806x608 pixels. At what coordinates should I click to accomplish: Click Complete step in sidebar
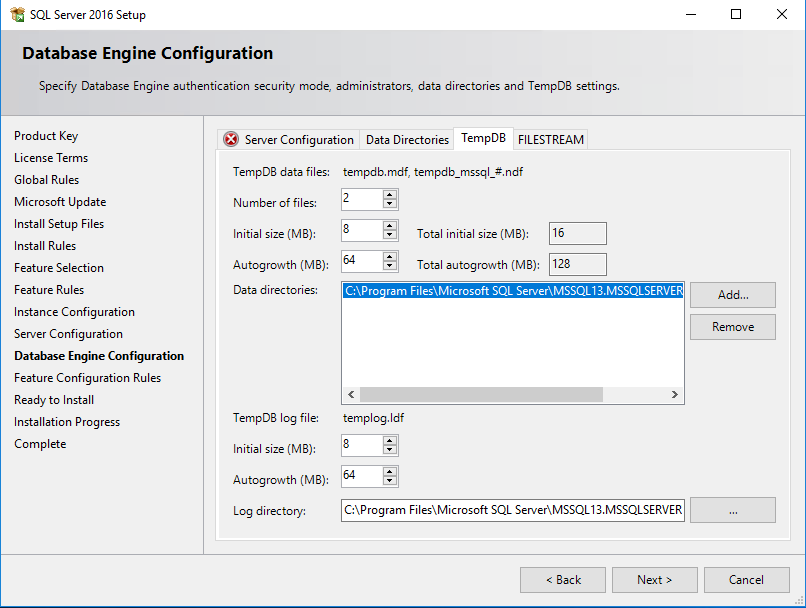click(x=40, y=444)
